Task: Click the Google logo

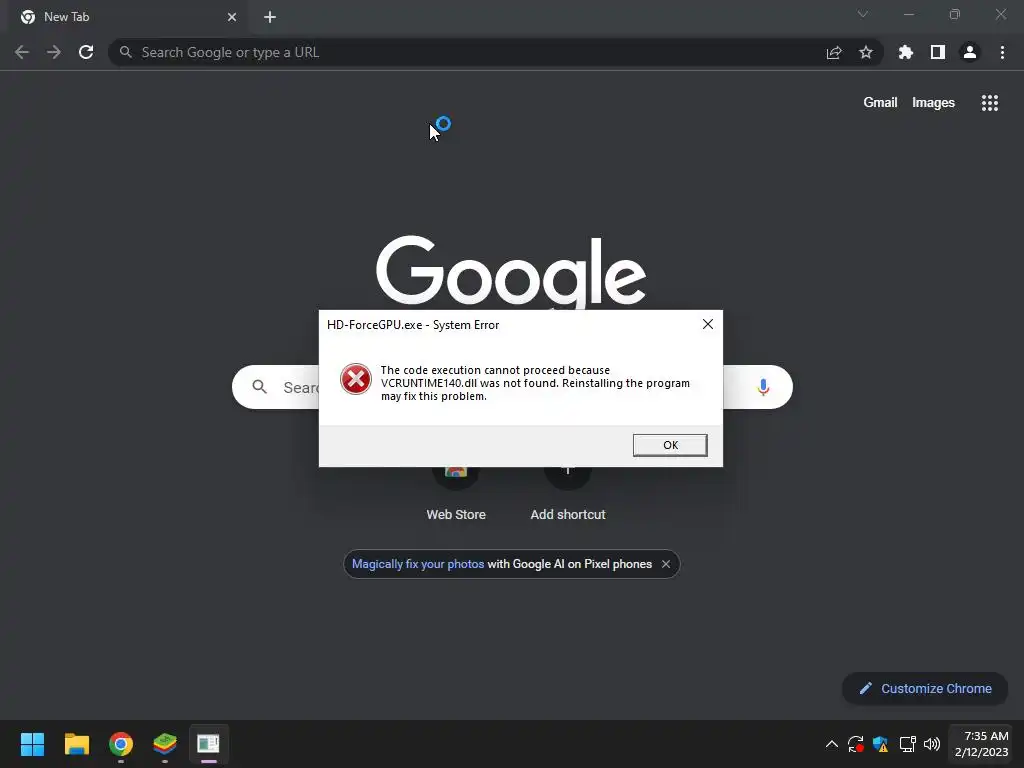Action: click(x=511, y=273)
